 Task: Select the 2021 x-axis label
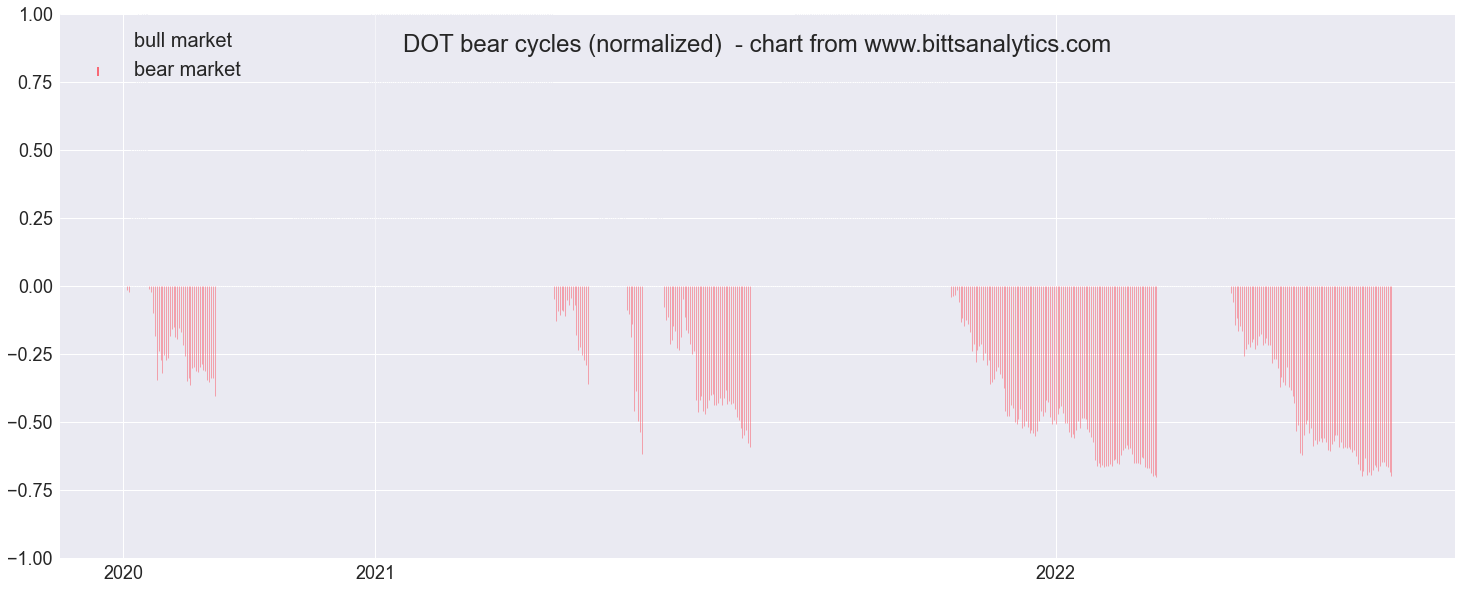(375, 573)
